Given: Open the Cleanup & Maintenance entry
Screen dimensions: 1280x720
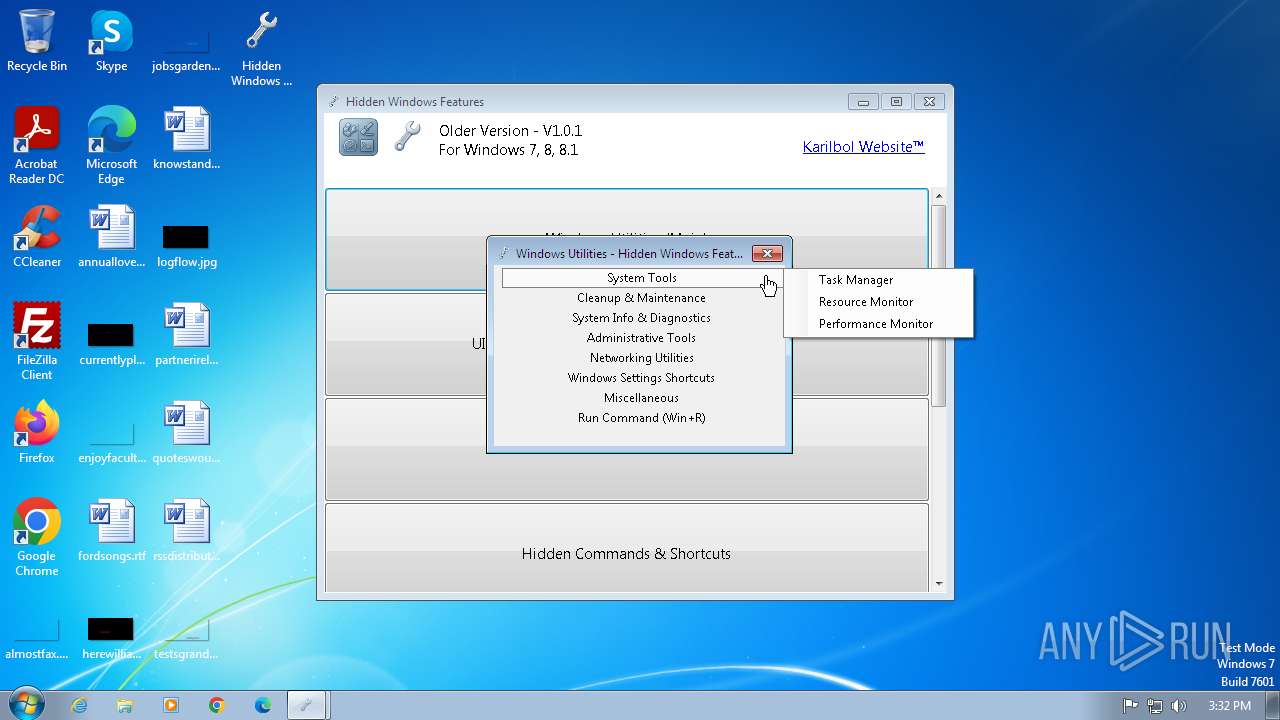Looking at the screenshot, I should pos(641,298).
